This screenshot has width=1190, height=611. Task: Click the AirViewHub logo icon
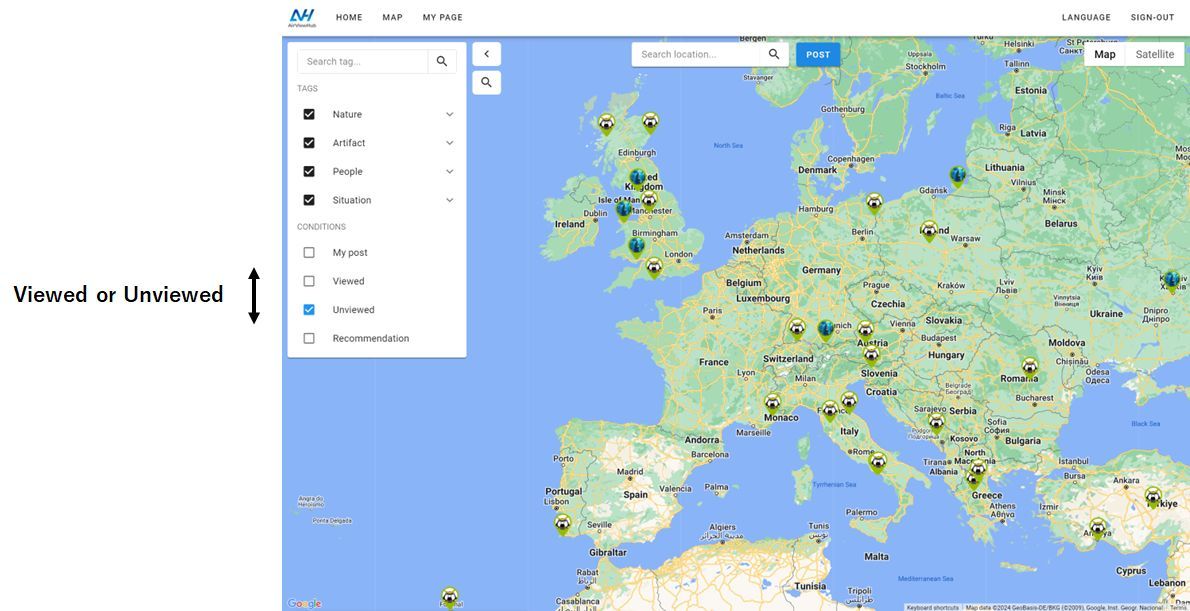[x=302, y=17]
